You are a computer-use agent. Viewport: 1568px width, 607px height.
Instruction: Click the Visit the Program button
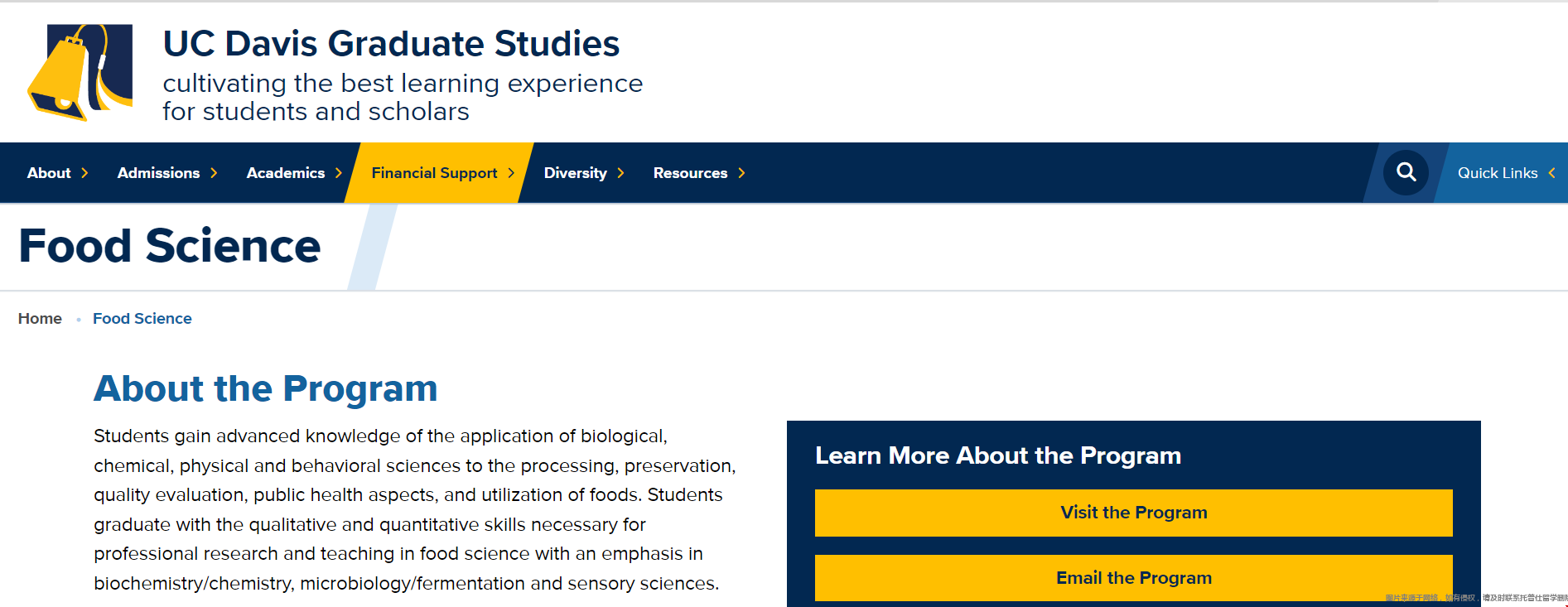[1133, 513]
